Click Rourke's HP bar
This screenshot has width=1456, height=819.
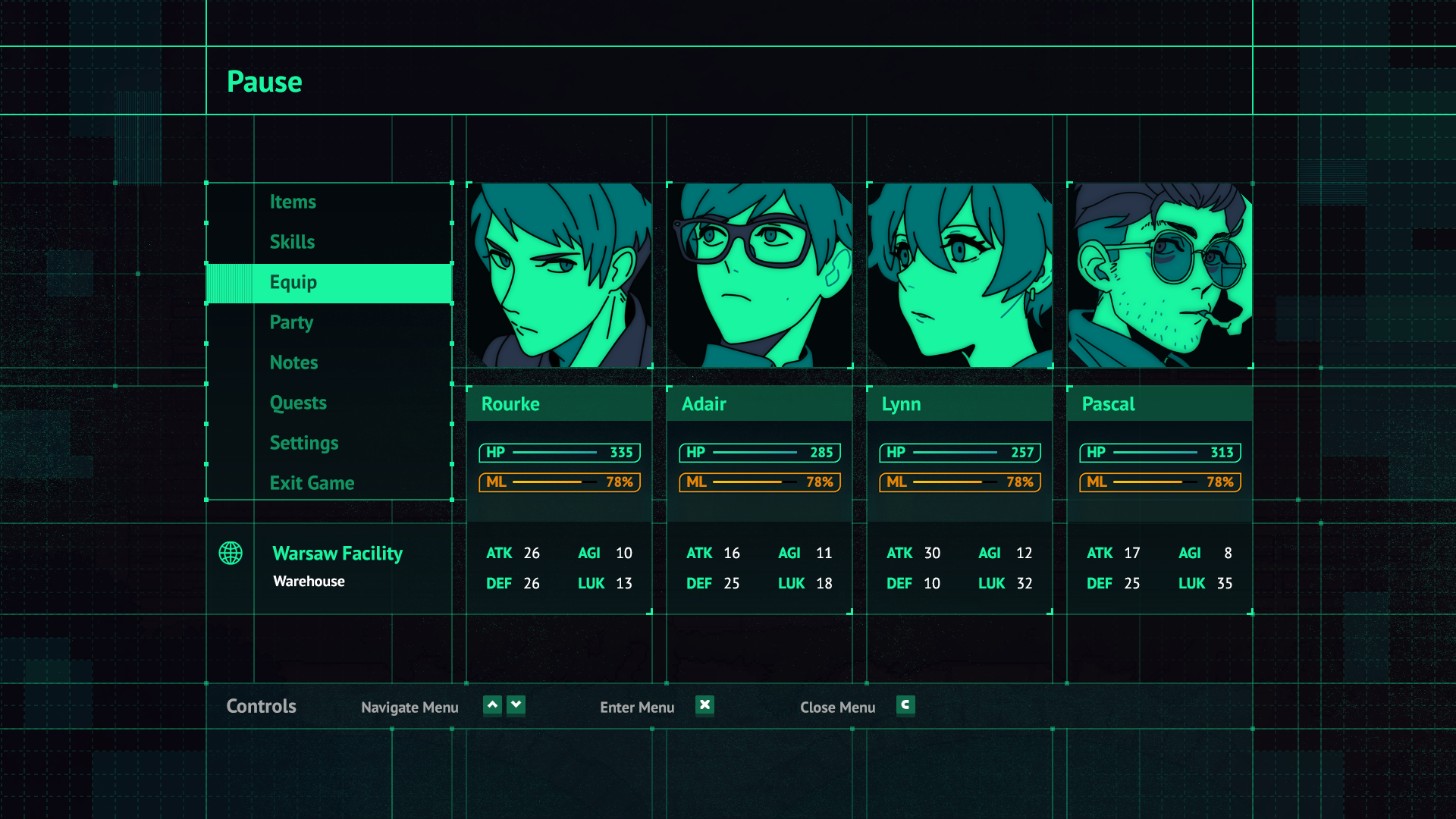coord(560,453)
